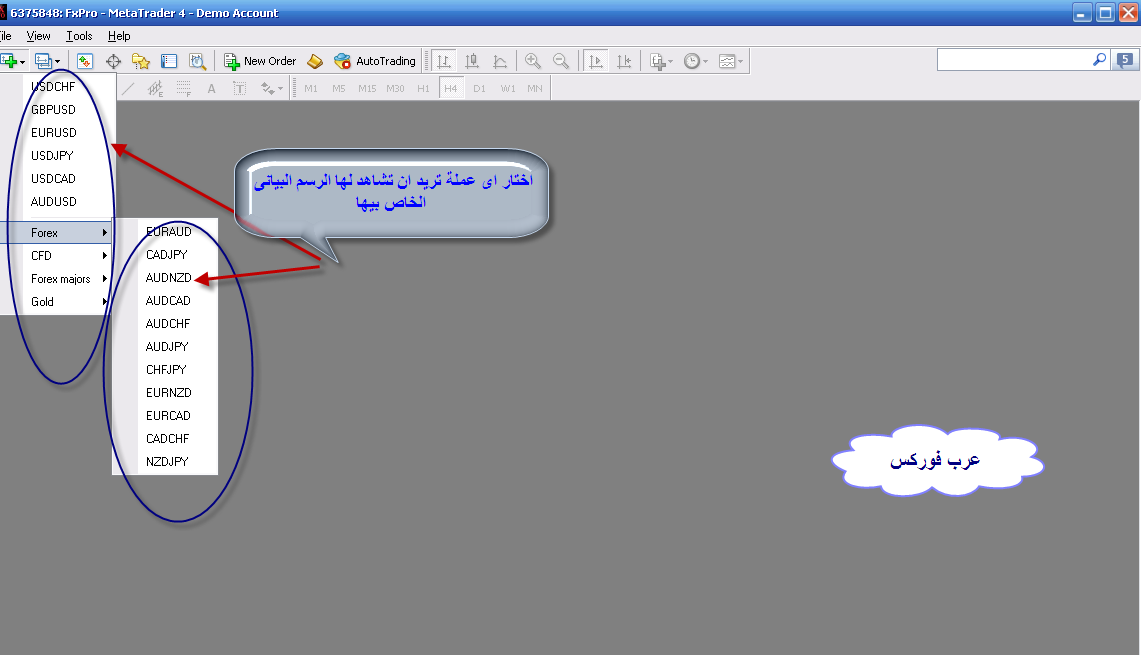Toggle the Chart Shift icon
1141x655 pixels.
click(x=624, y=61)
